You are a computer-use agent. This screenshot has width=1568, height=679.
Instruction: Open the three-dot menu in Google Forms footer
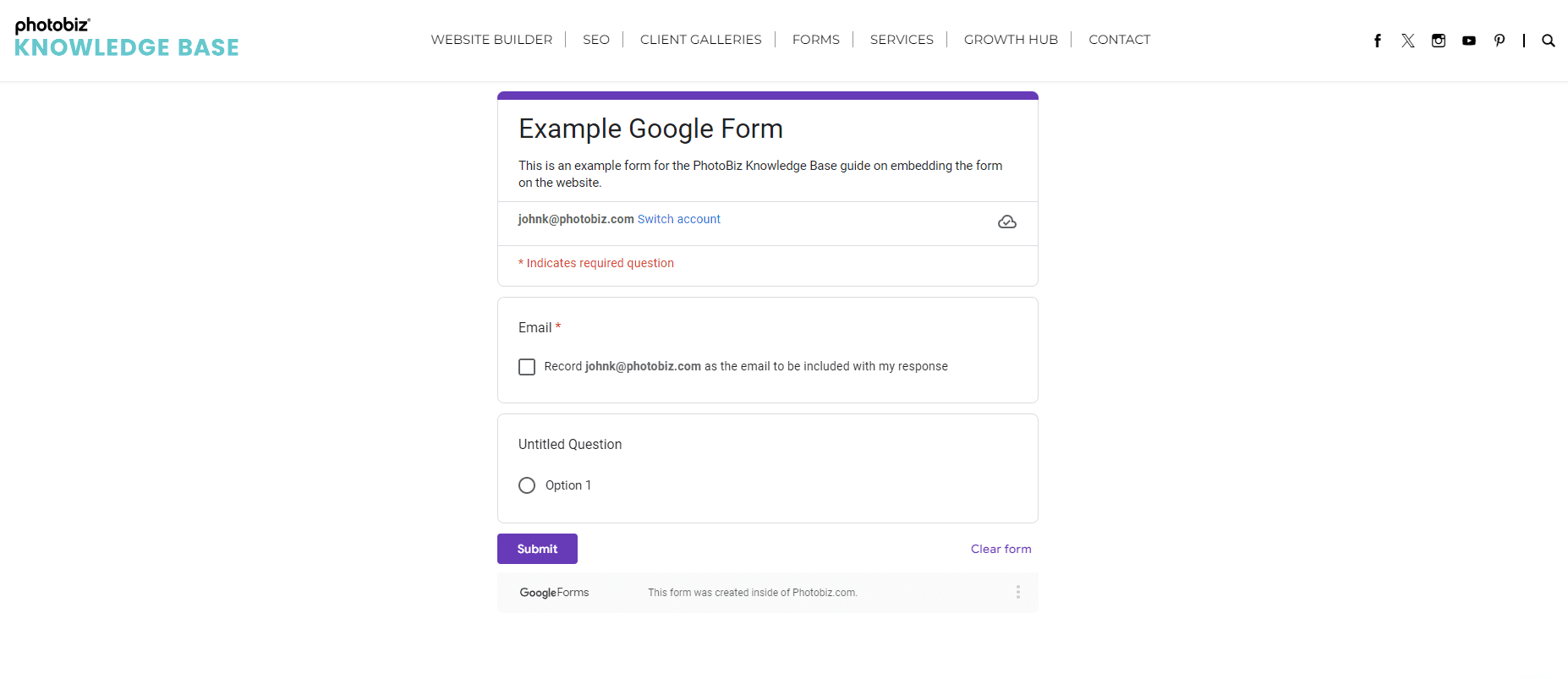click(x=1018, y=592)
